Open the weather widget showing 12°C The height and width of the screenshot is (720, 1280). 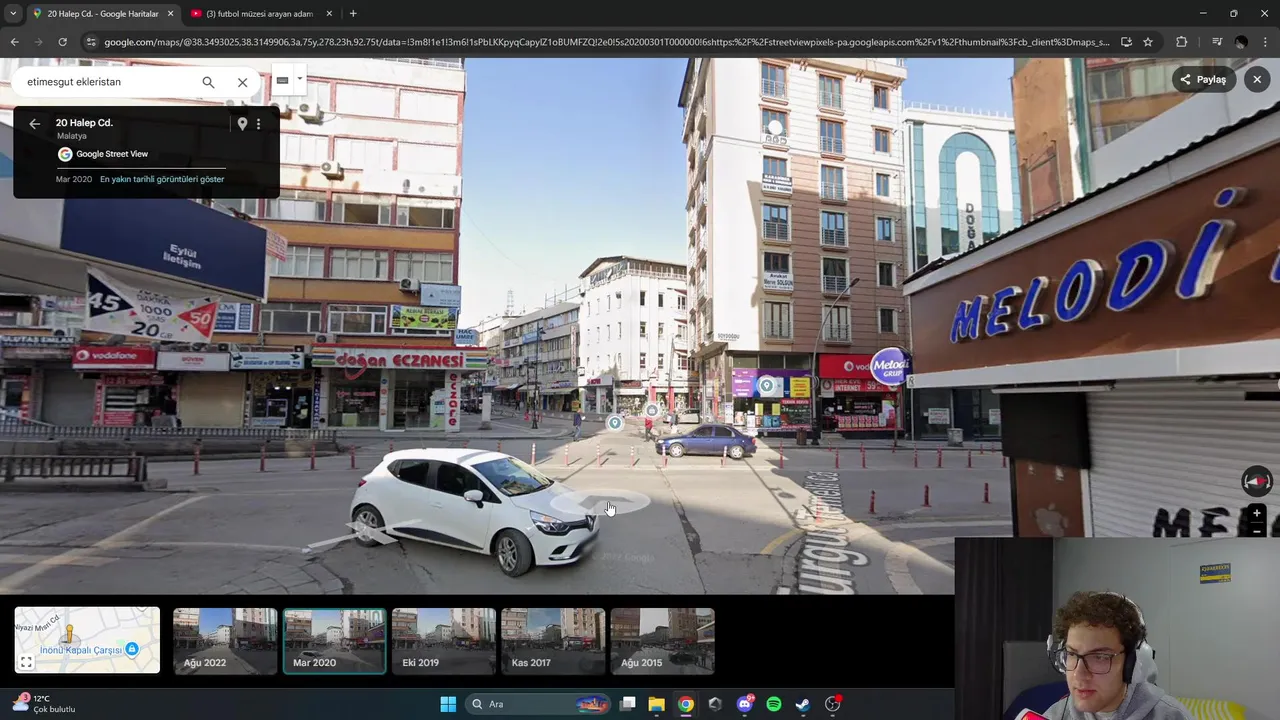point(44,704)
